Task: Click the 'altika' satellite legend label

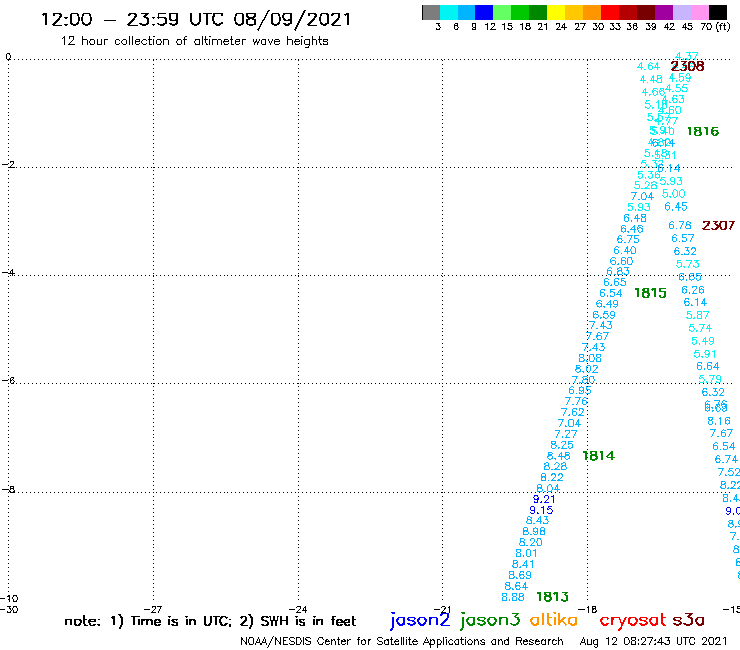Action: (x=554, y=619)
